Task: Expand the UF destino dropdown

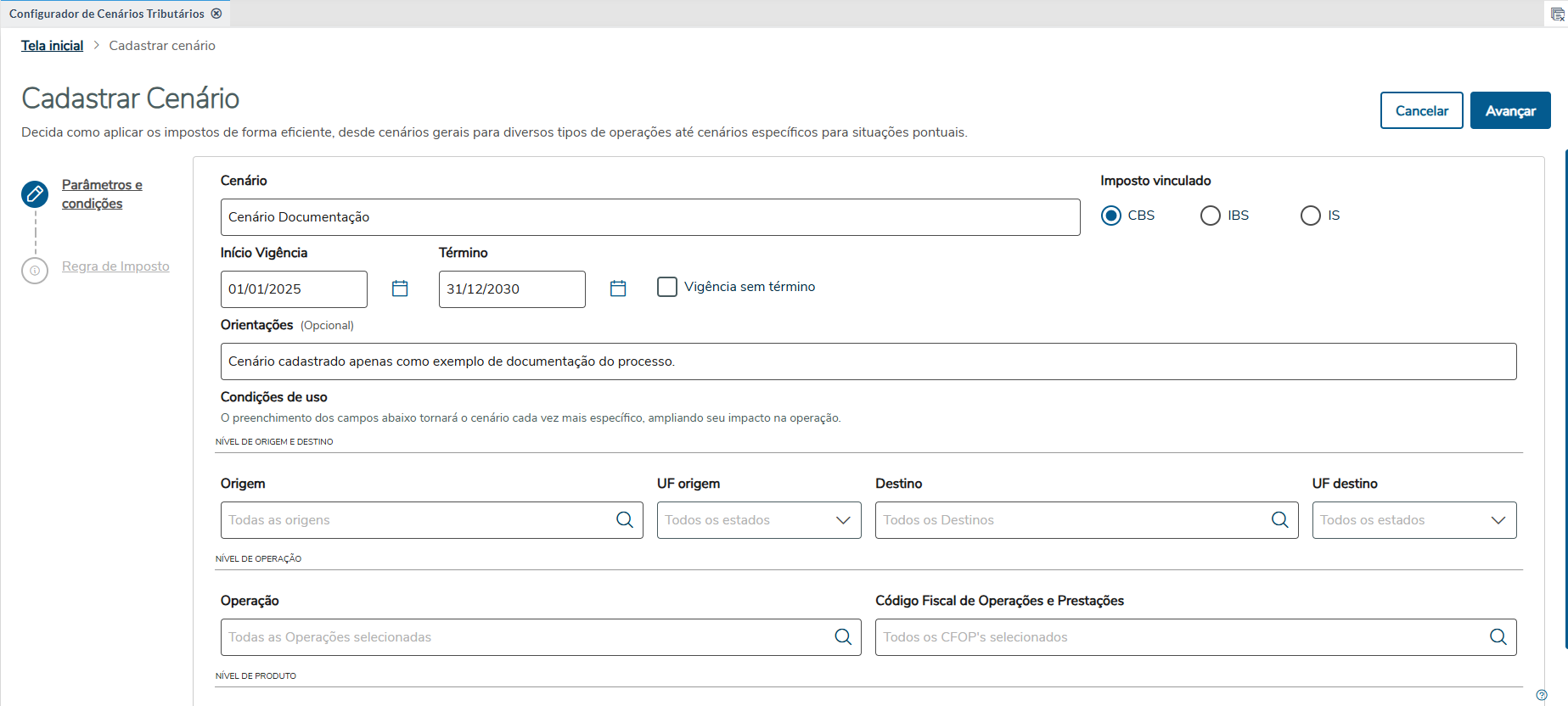Action: tap(1498, 520)
